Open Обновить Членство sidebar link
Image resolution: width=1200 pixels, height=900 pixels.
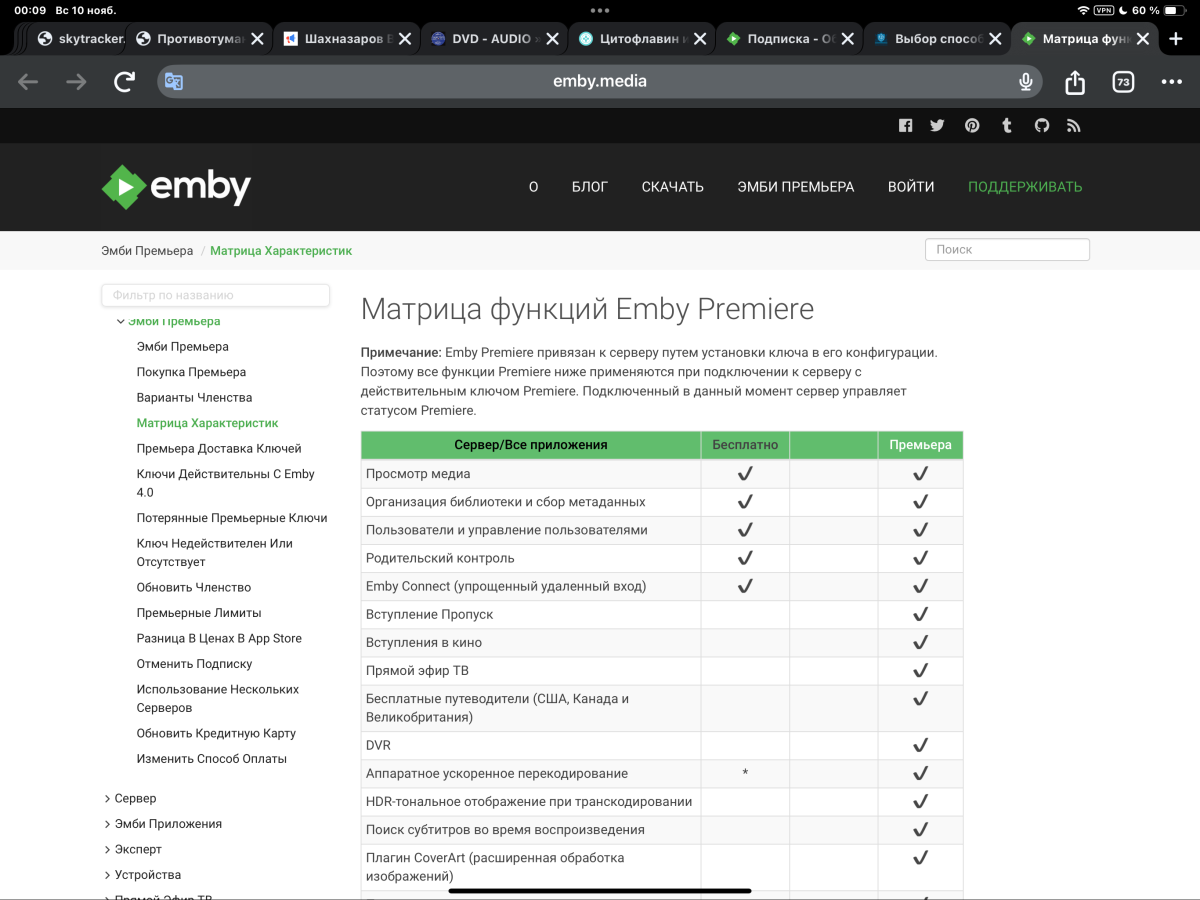[x=194, y=587]
